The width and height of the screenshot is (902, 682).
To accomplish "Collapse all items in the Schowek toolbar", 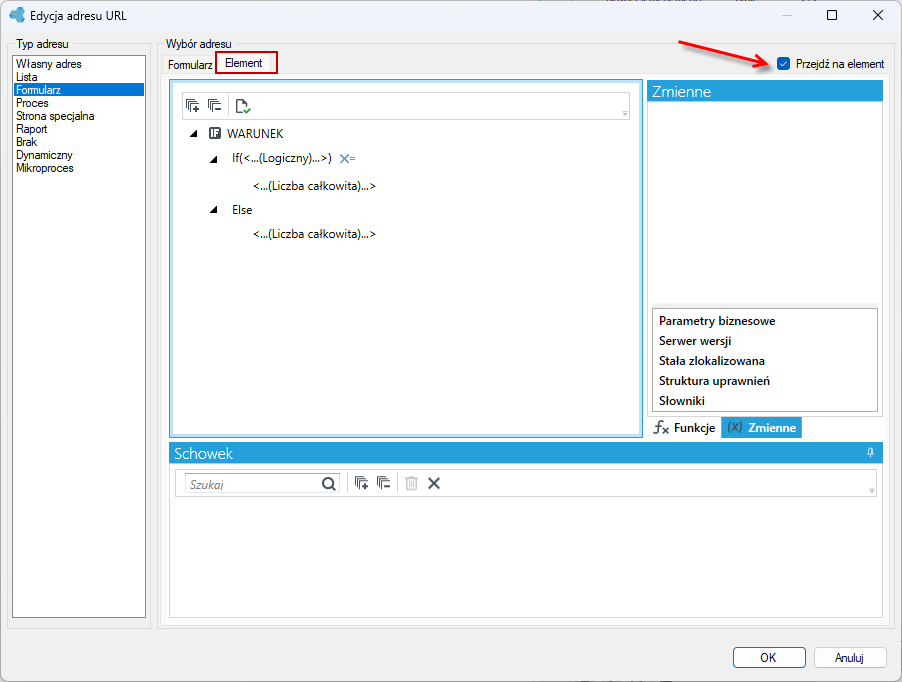I will tap(384, 483).
